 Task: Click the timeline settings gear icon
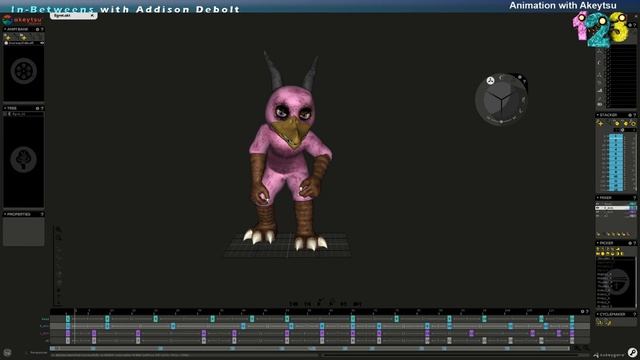click(x=582, y=311)
